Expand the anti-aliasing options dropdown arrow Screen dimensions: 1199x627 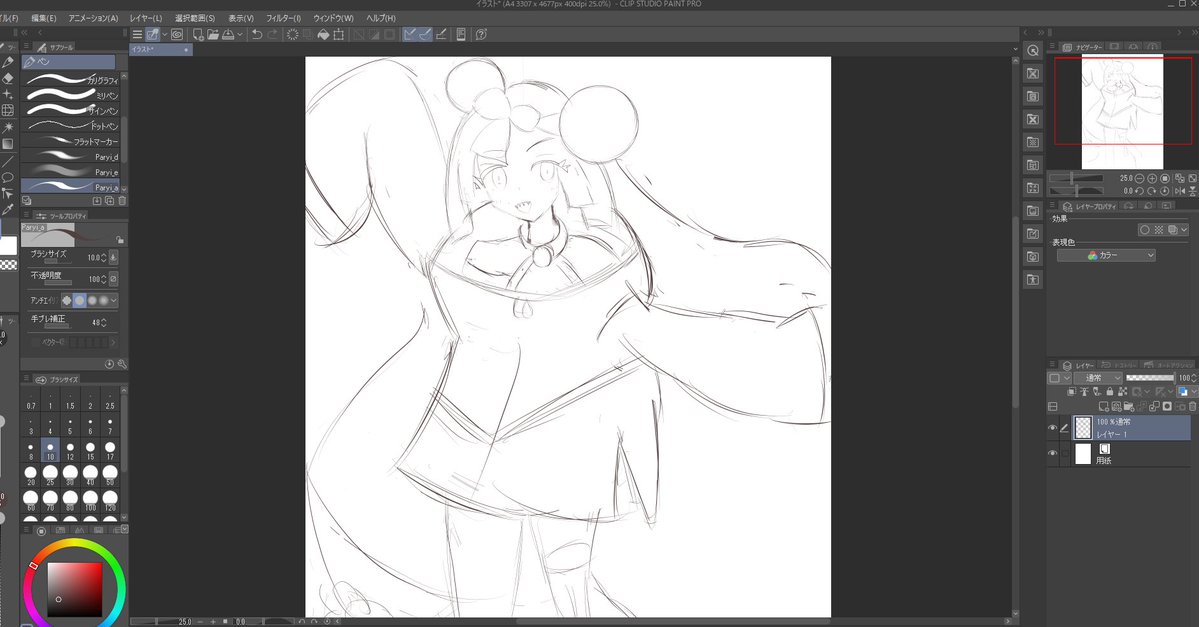coord(114,301)
